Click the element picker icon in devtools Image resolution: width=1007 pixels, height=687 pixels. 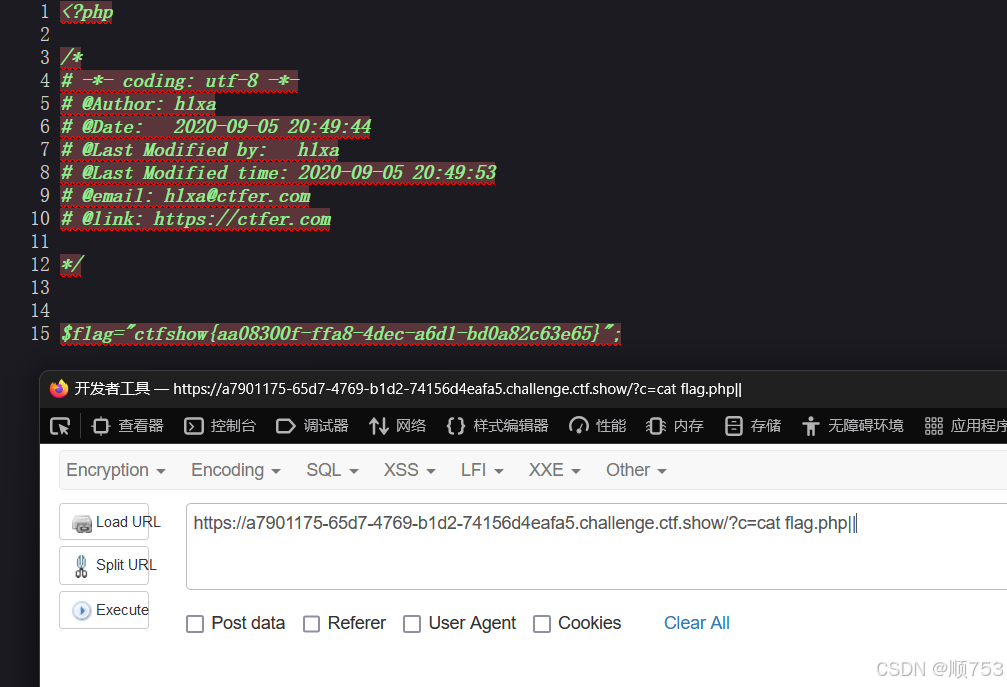60,426
